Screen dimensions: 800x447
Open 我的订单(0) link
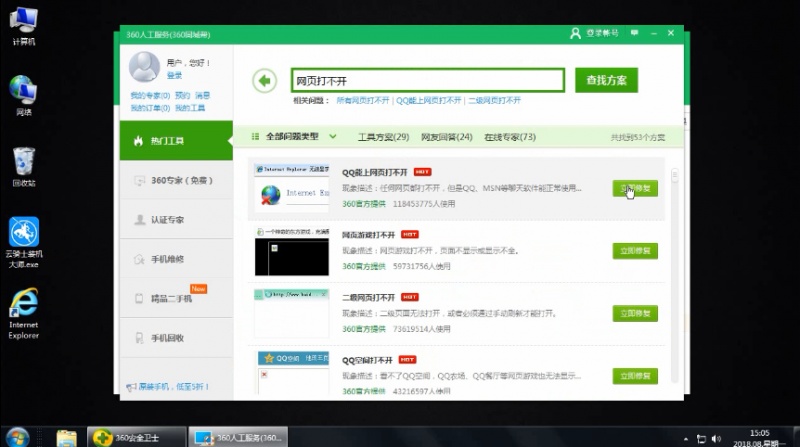tap(150, 108)
